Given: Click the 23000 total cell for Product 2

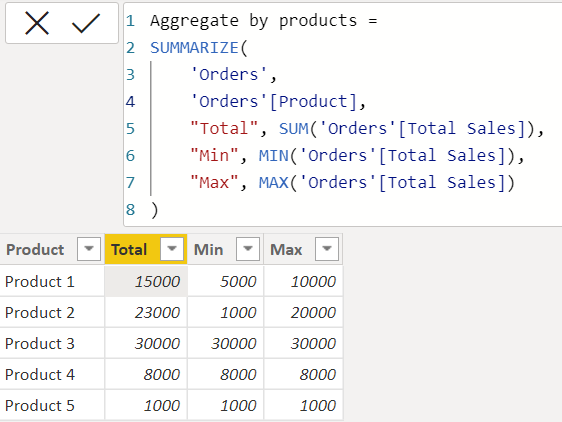Looking at the screenshot, I should pos(146,312).
